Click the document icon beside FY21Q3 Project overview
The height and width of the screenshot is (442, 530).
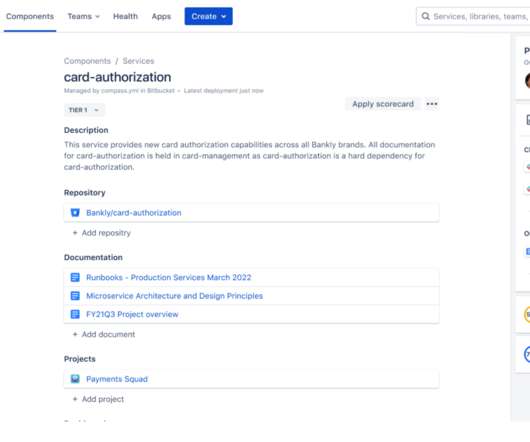75,314
